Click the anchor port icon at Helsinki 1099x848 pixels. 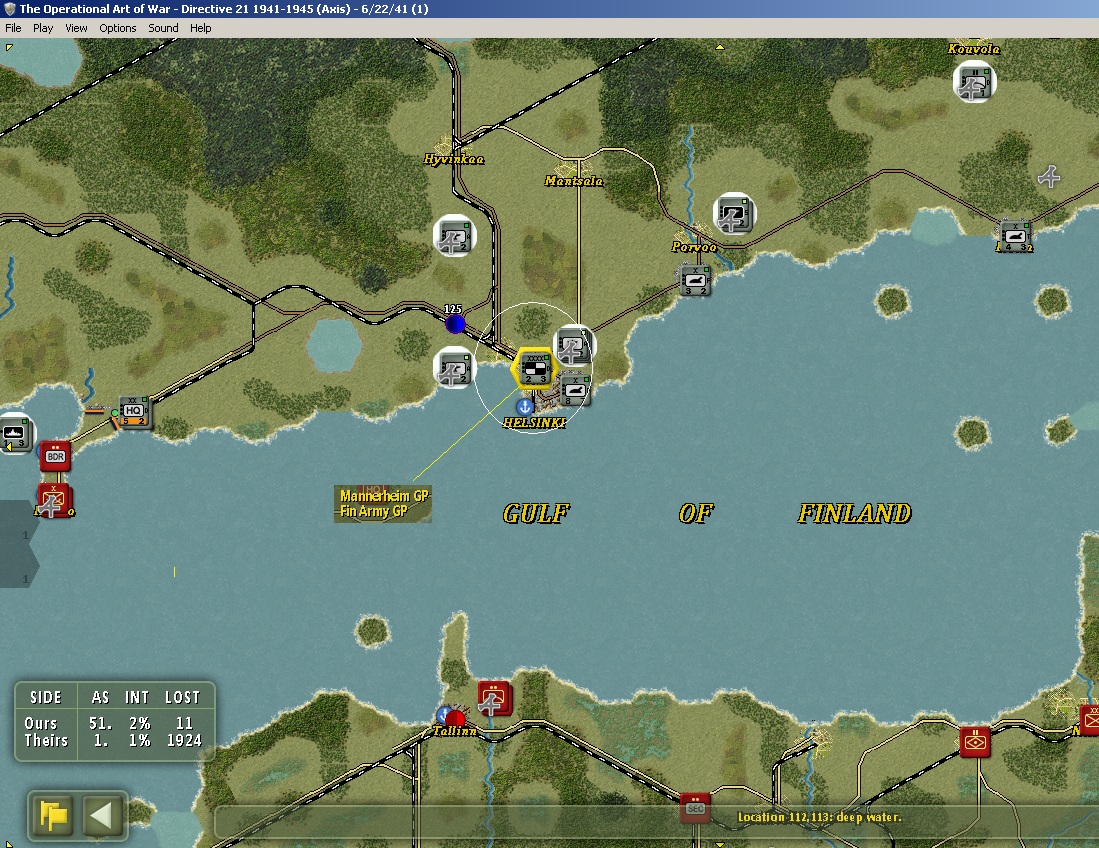(x=524, y=406)
